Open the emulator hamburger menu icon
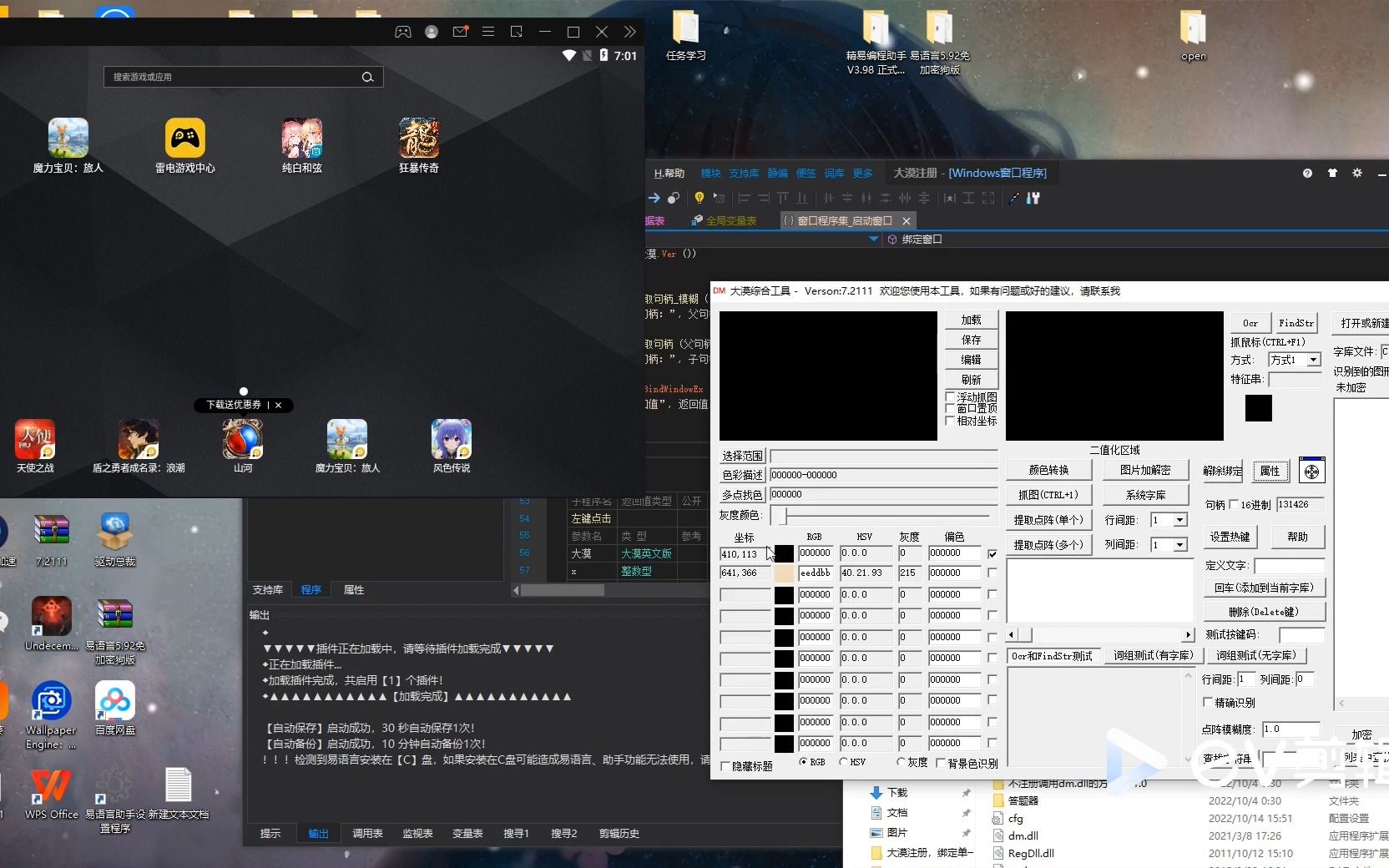 [x=488, y=32]
